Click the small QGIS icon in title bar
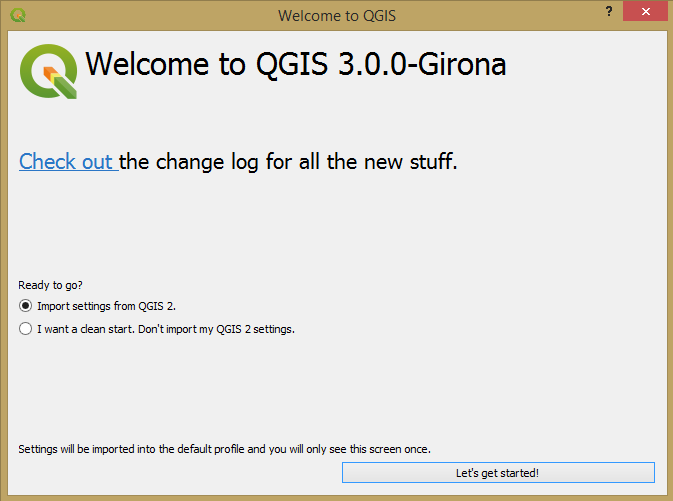673x501 pixels. coord(18,15)
